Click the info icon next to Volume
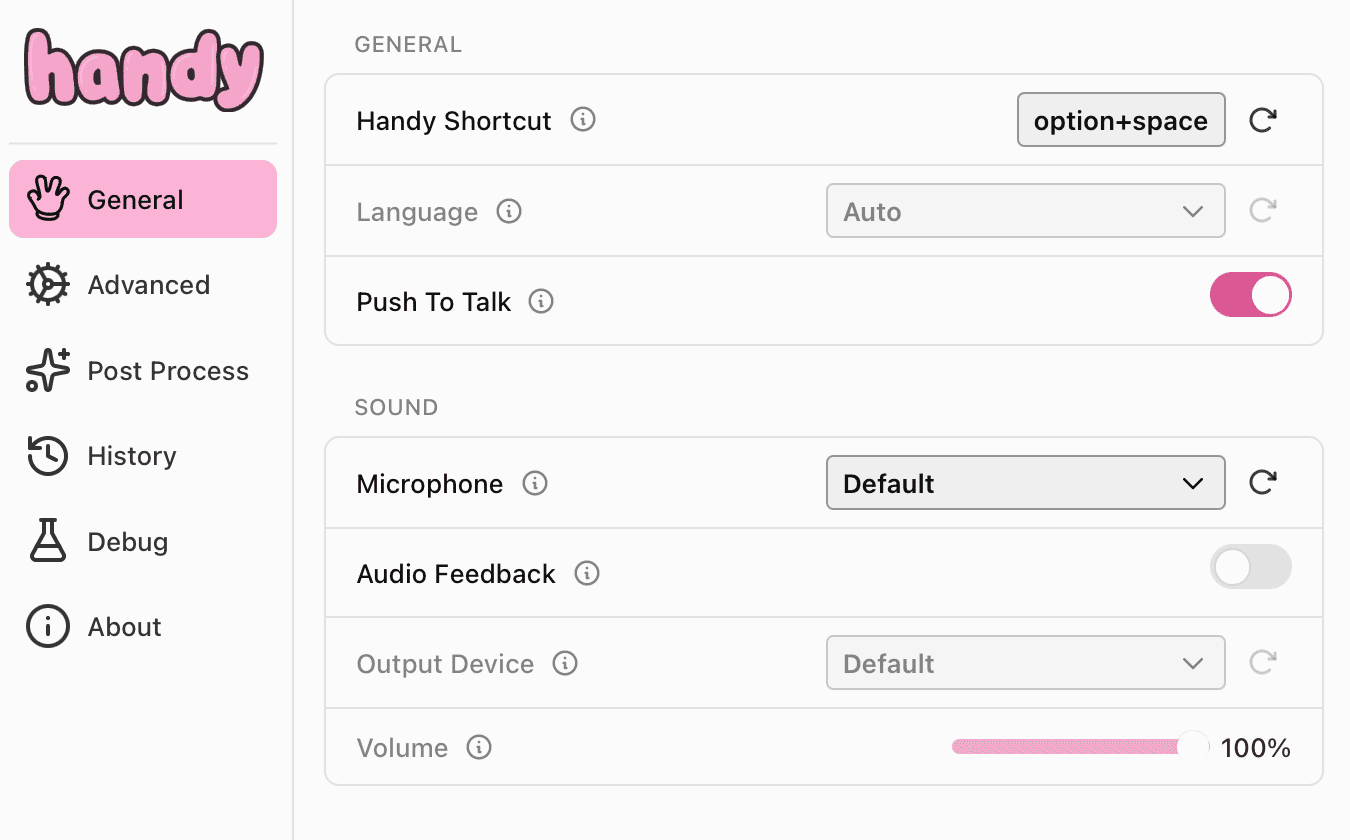The width and height of the screenshot is (1350, 840). (x=479, y=748)
